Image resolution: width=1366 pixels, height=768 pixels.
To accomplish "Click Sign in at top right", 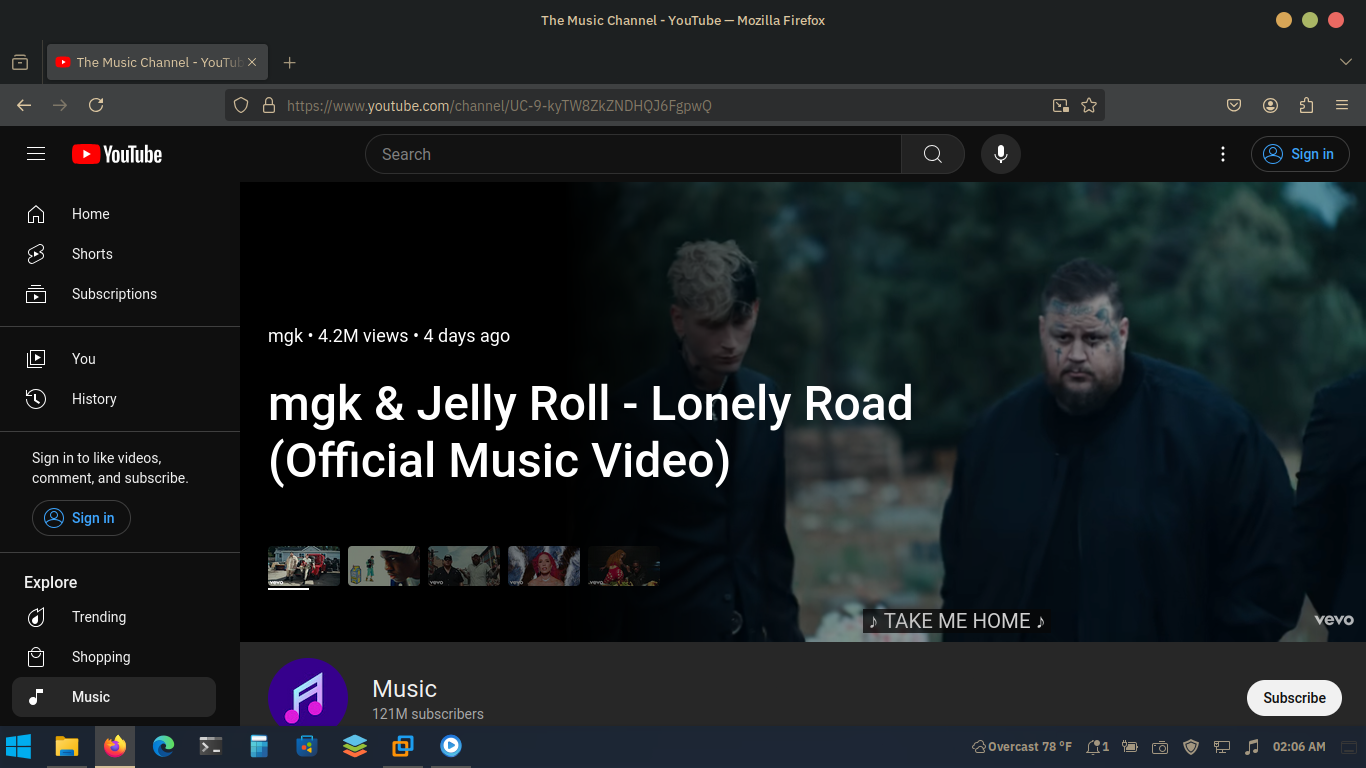I will [1300, 154].
